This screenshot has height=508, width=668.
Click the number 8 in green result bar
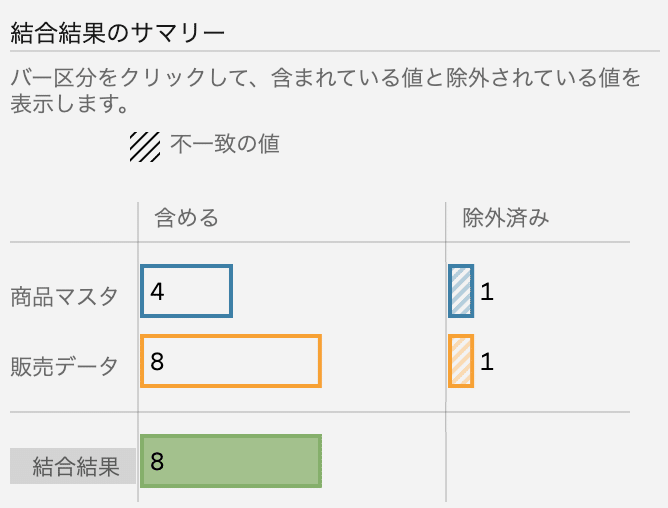(157, 462)
